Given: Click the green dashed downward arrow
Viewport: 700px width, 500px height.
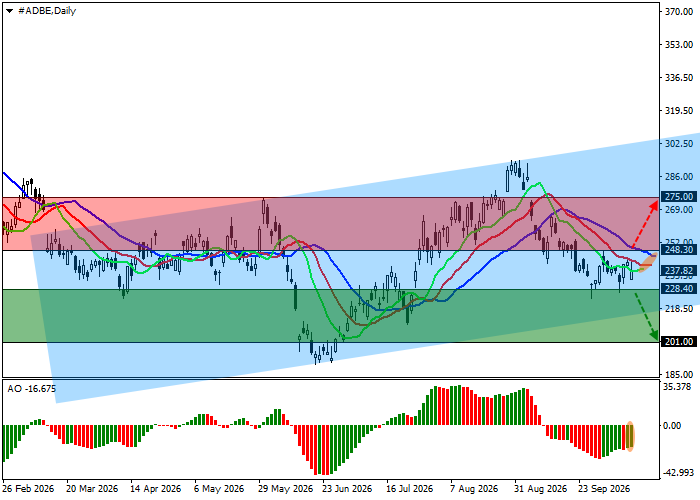Looking at the screenshot, I should tap(646, 316).
